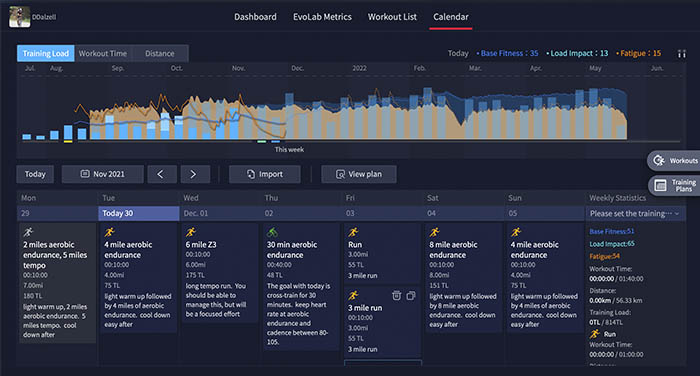Screen dimensions: 700x376
Task: Click the runner icon on Monday workout
Action: click(x=29, y=232)
